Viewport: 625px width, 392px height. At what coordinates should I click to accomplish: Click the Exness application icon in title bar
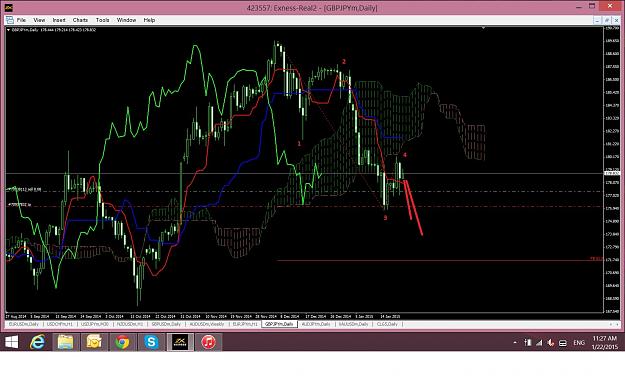click(8, 8)
